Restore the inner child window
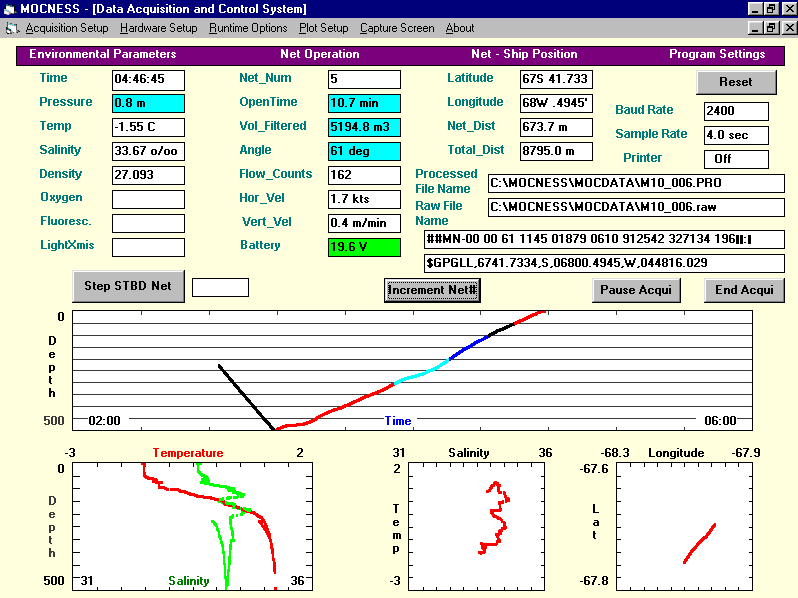This screenshot has width=798, height=598. pyautogui.click(x=771, y=28)
